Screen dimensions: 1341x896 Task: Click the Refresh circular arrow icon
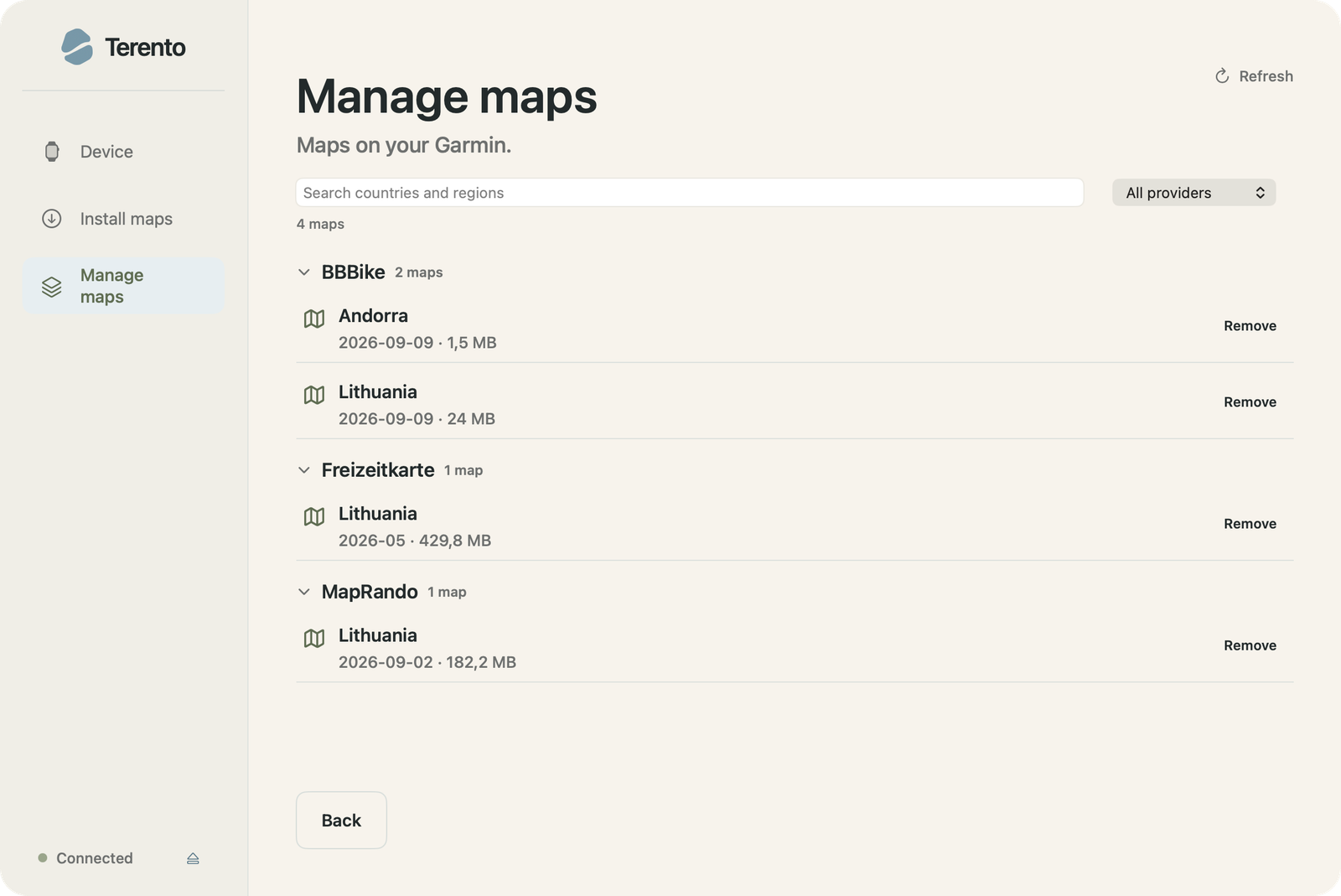pyautogui.click(x=1222, y=76)
